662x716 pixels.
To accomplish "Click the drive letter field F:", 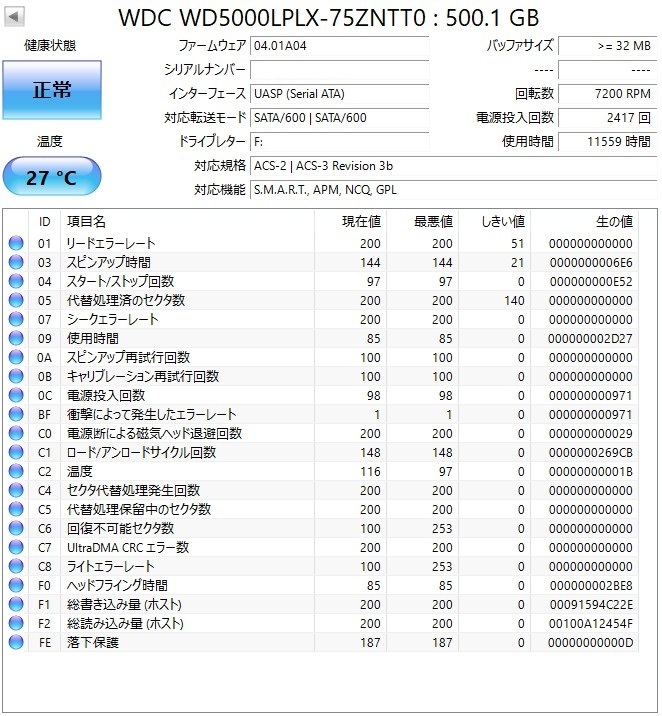I will click(340, 142).
